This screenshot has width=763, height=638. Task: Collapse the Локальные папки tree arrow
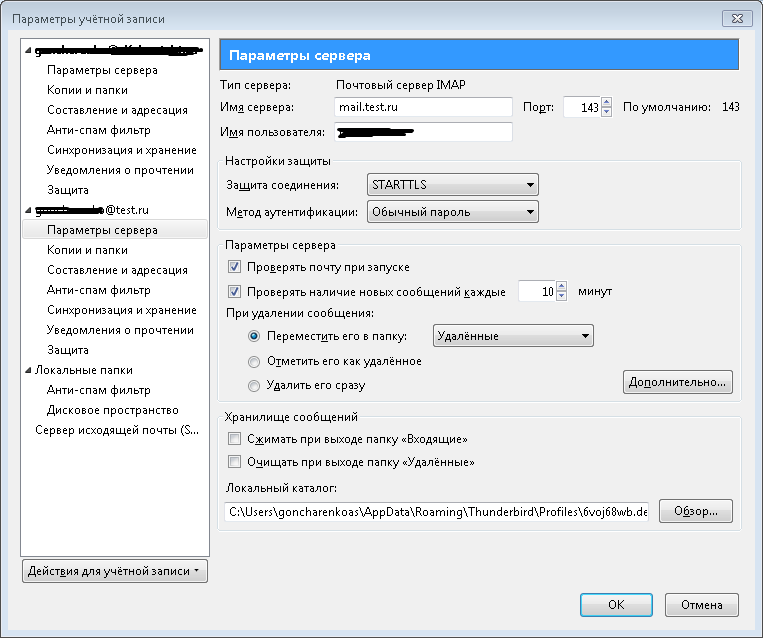27,370
